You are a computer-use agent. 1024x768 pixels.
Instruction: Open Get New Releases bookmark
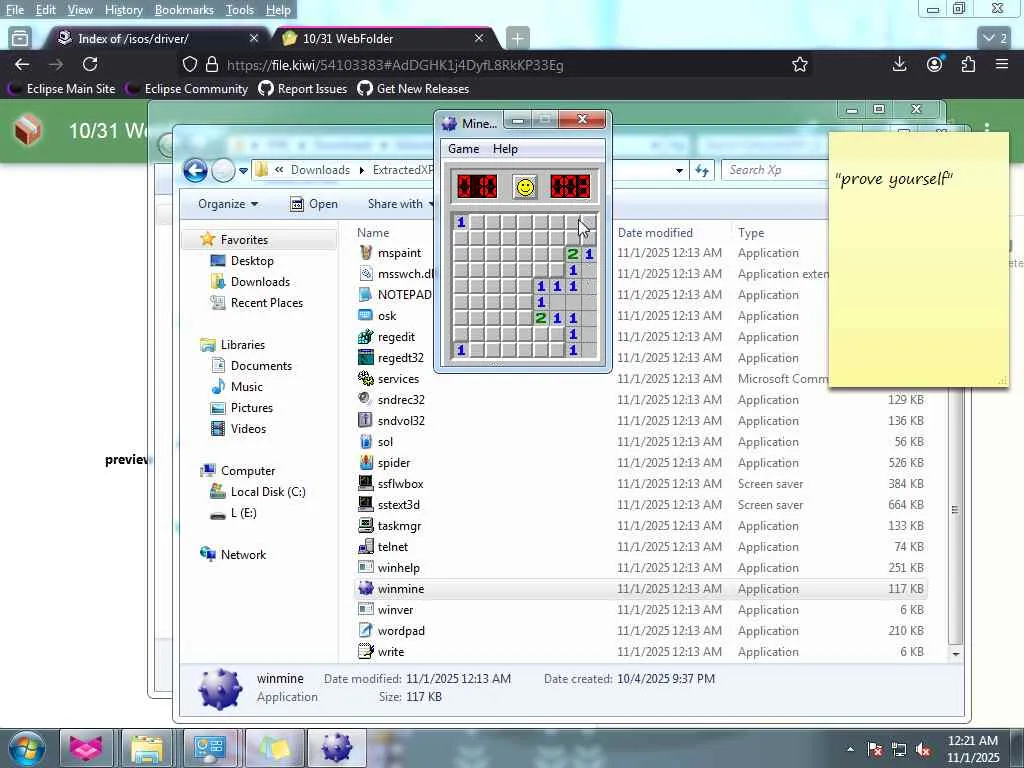pyautogui.click(x=413, y=89)
